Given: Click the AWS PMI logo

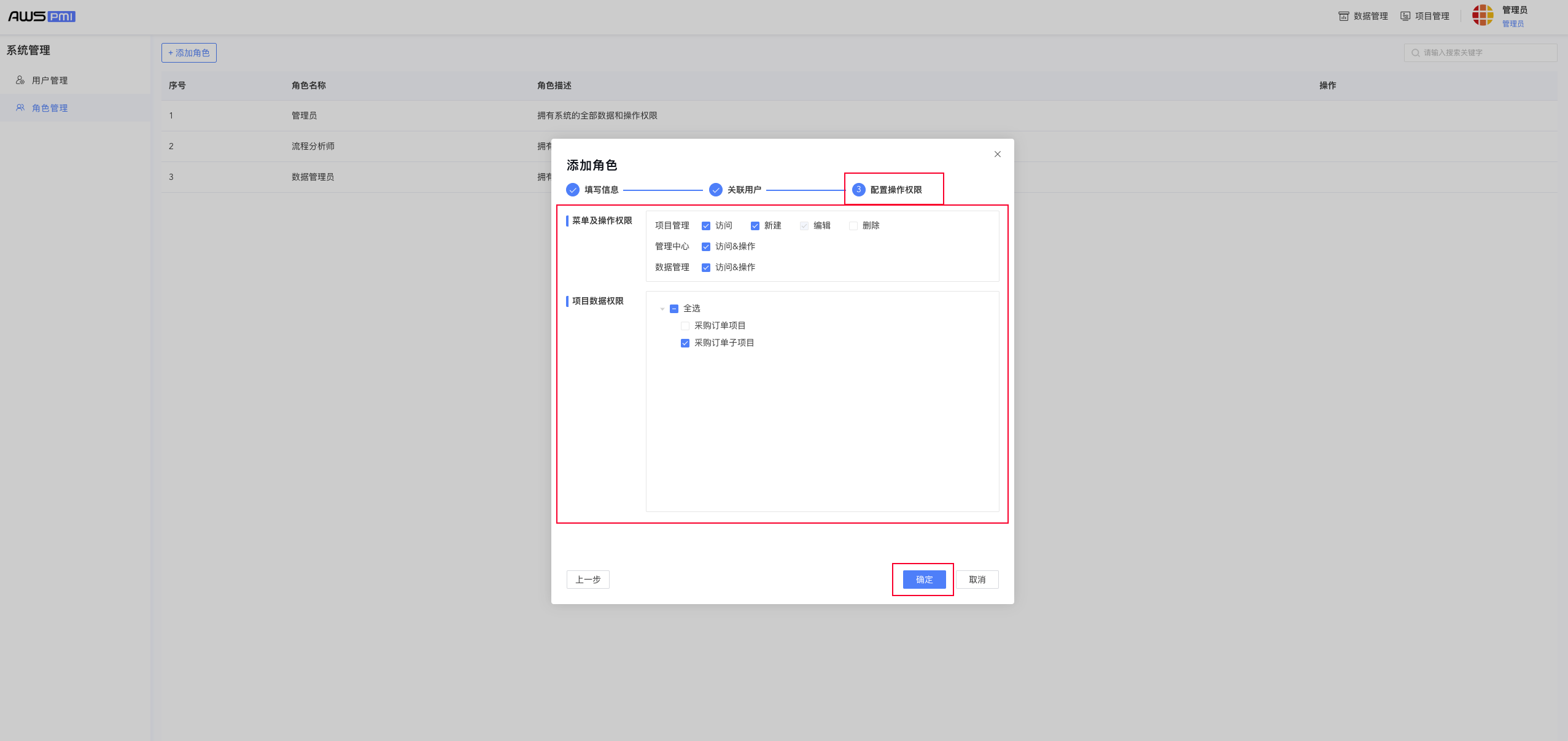Looking at the screenshot, I should (x=42, y=17).
